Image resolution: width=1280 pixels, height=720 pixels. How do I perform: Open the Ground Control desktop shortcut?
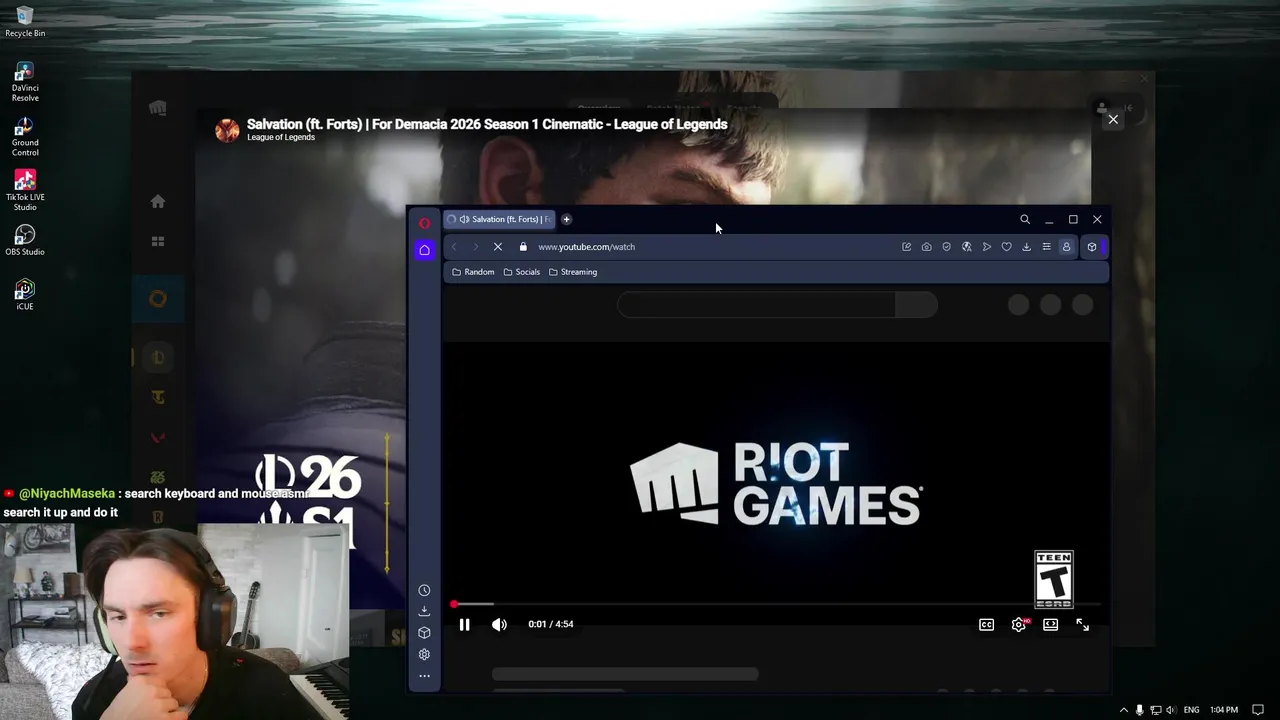coord(25,137)
